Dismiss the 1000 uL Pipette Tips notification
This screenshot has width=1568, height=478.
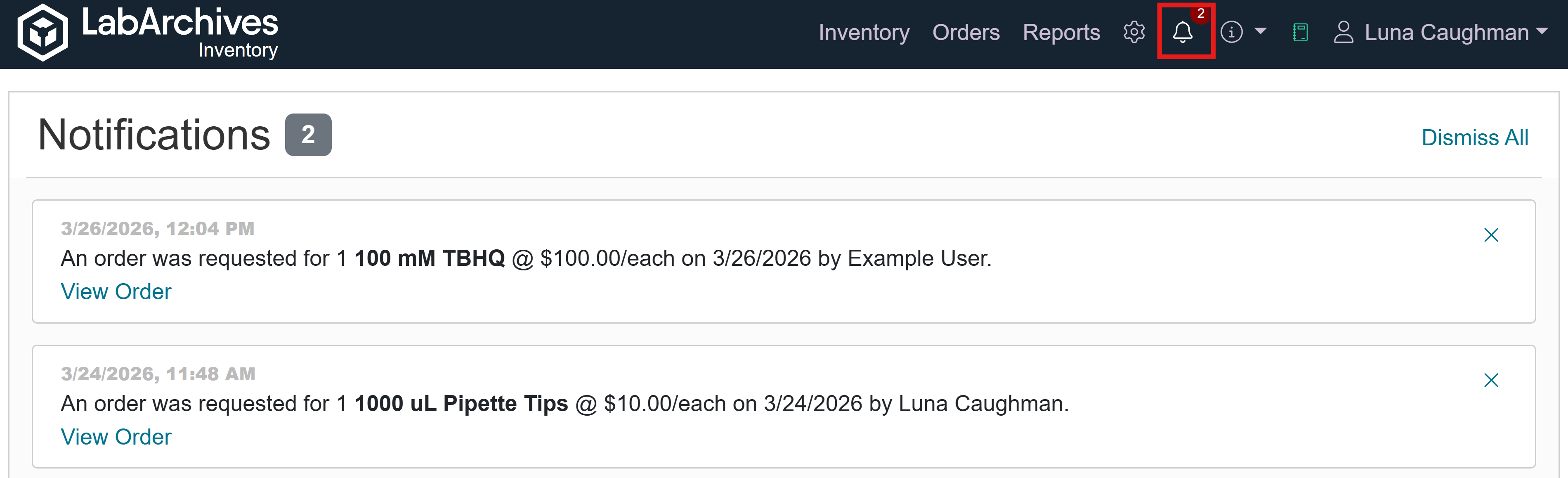point(1491,381)
